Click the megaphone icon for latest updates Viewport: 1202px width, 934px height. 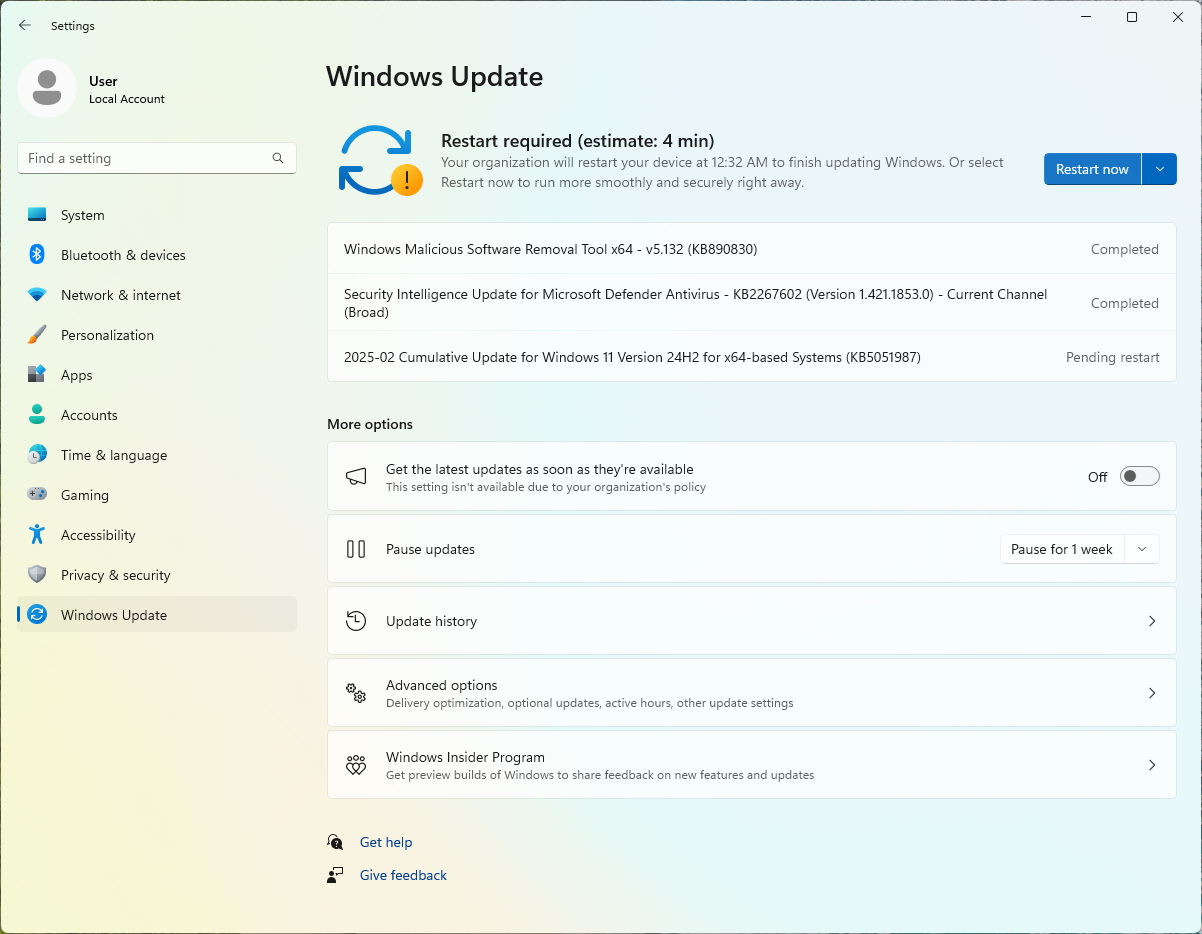(x=356, y=477)
